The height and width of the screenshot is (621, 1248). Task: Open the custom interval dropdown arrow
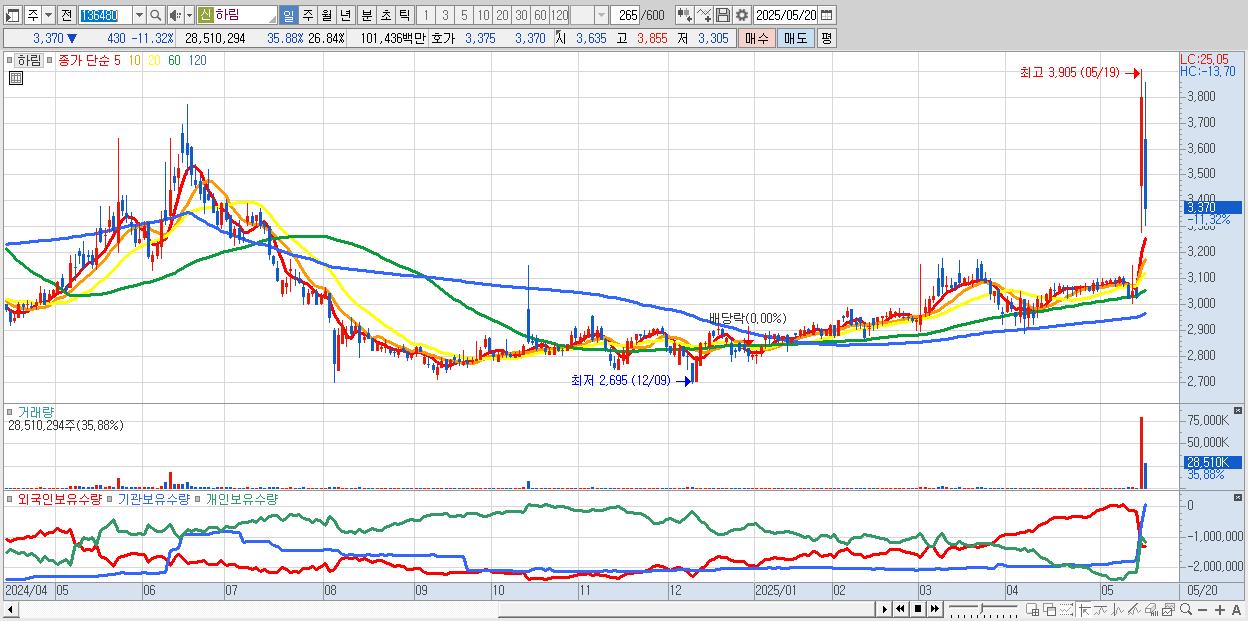coord(601,15)
